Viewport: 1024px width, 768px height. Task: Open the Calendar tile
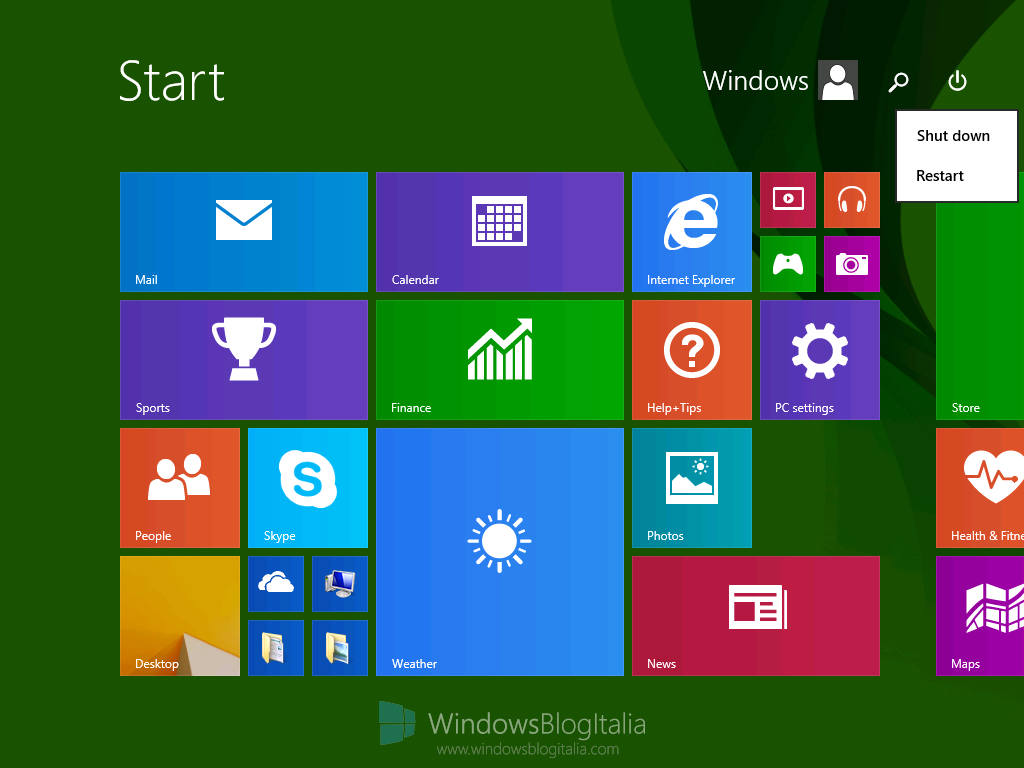500,232
